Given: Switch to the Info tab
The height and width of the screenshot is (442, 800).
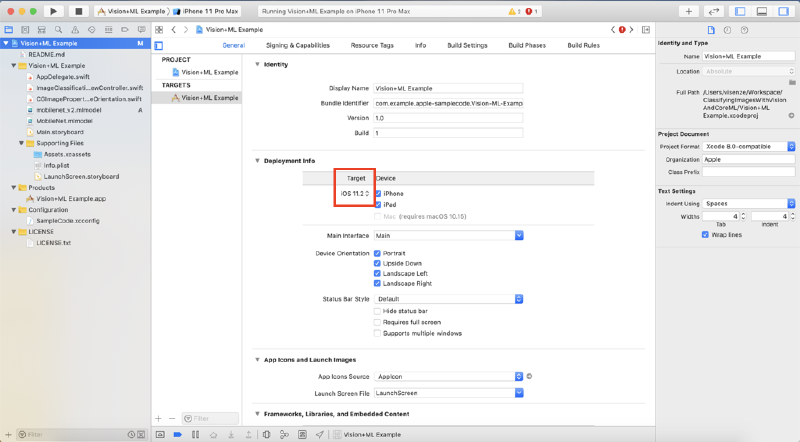Looking at the screenshot, I should pyautogui.click(x=420, y=45).
